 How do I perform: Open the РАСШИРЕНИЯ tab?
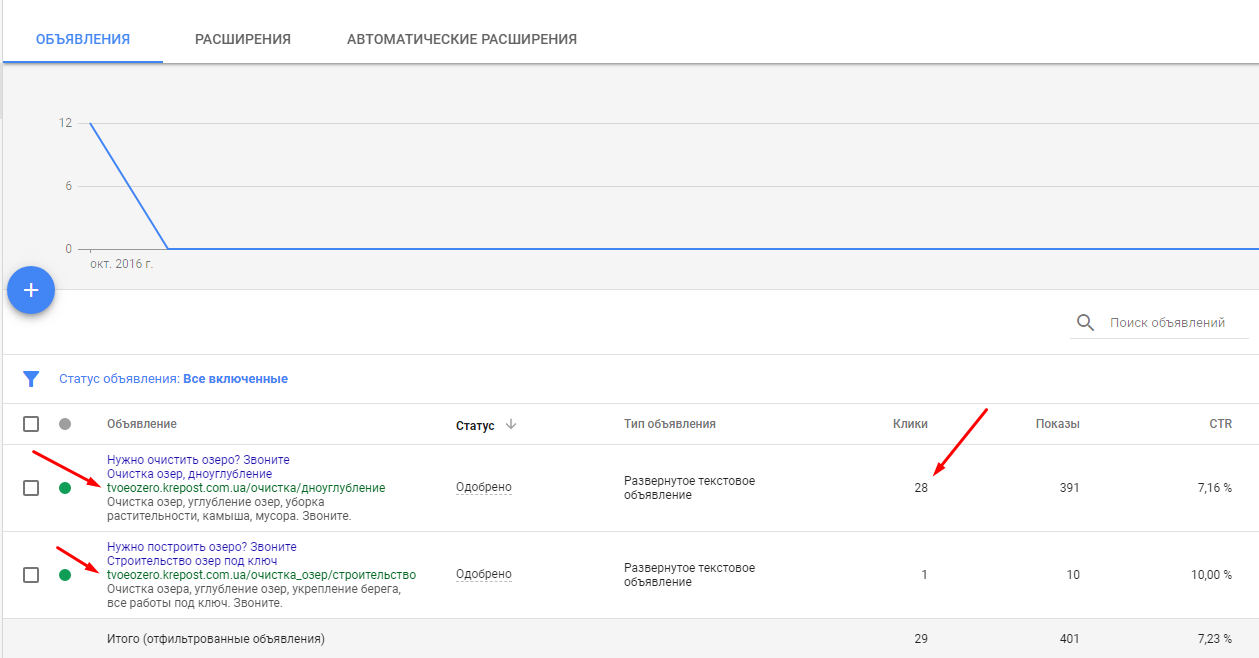[x=243, y=39]
